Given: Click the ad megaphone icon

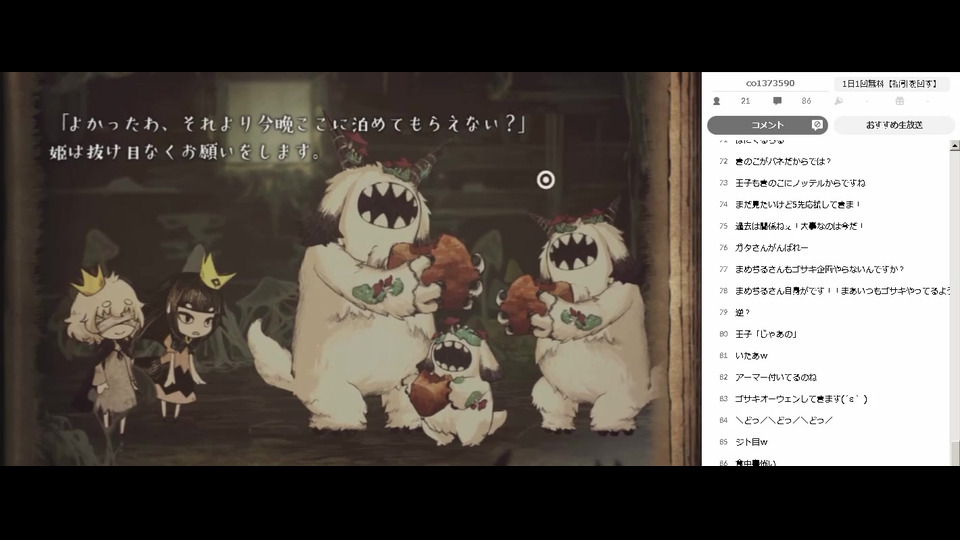Looking at the screenshot, I should (838, 101).
